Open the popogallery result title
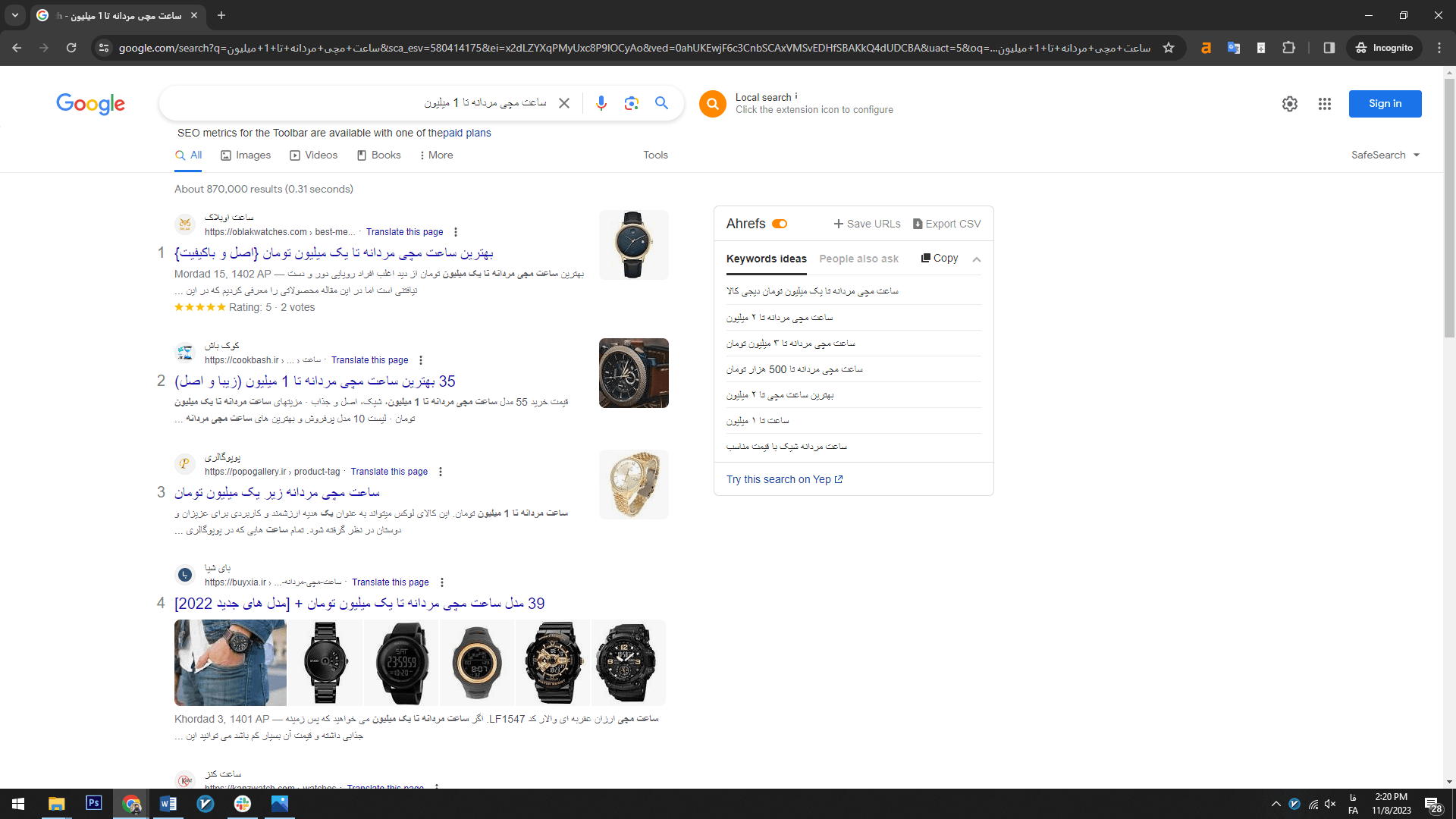The width and height of the screenshot is (1456, 819). pos(277,493)
